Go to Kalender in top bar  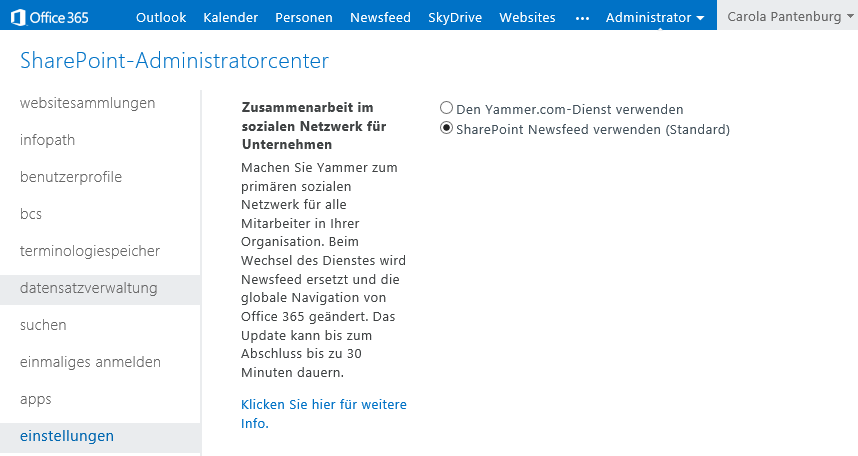[230, 18]
